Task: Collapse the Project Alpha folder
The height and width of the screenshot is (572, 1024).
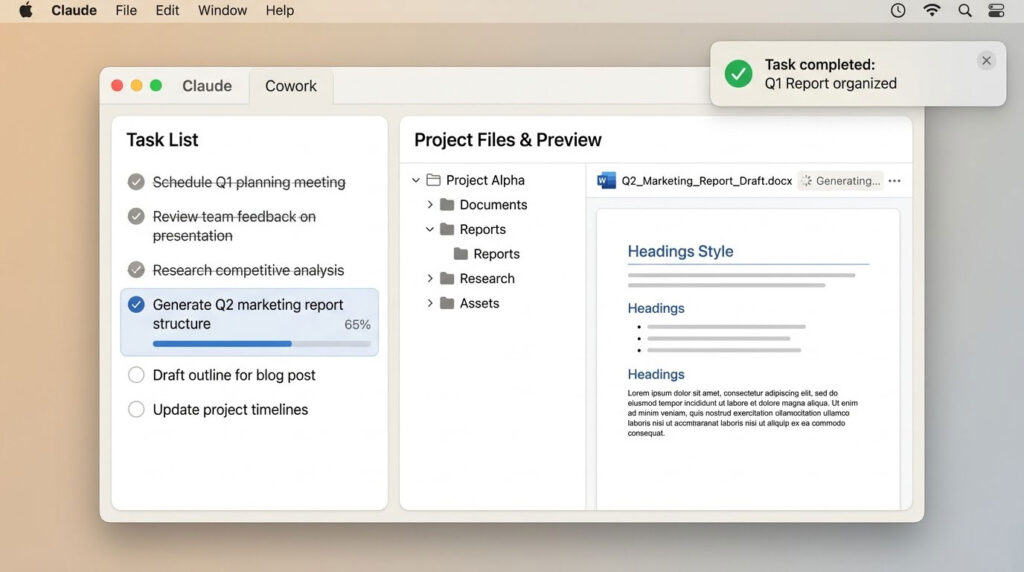Action: [416, 180]
